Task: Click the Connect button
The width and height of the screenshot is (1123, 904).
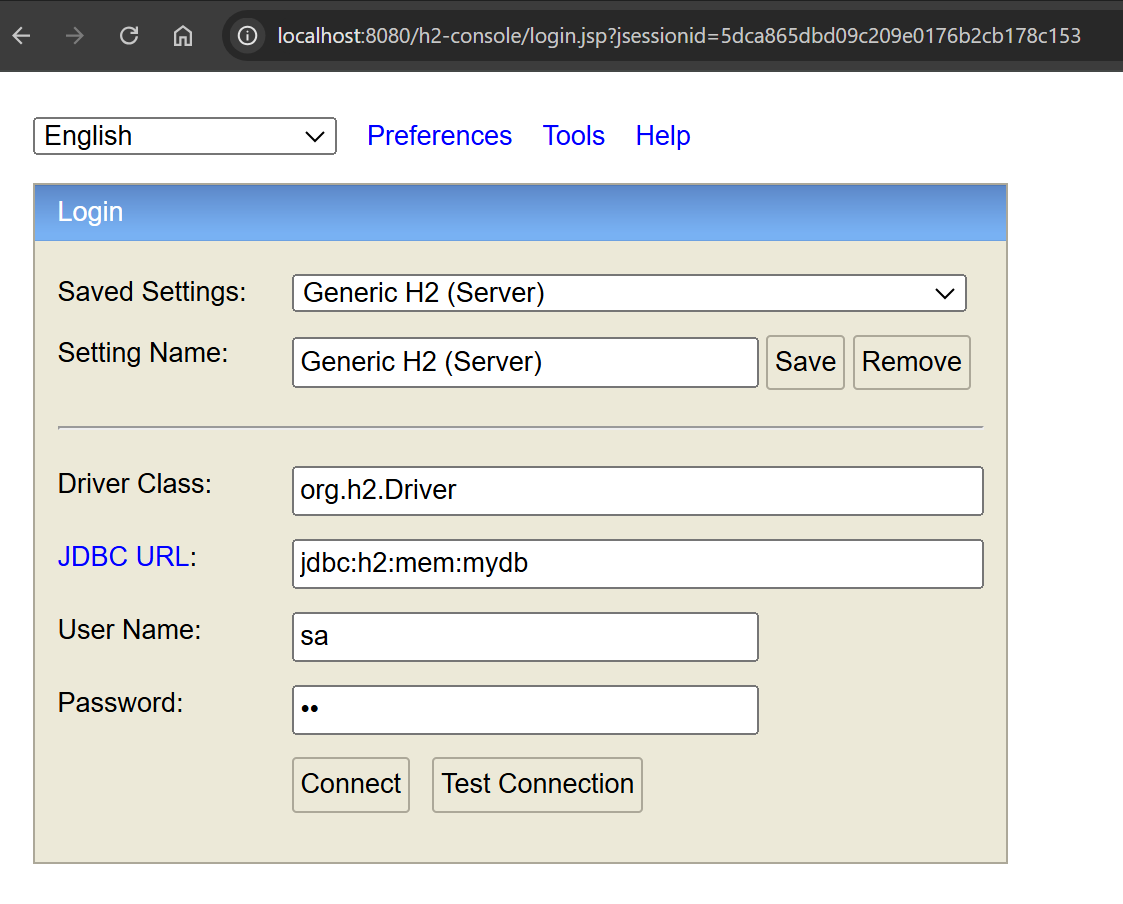Action: point(351,784)
